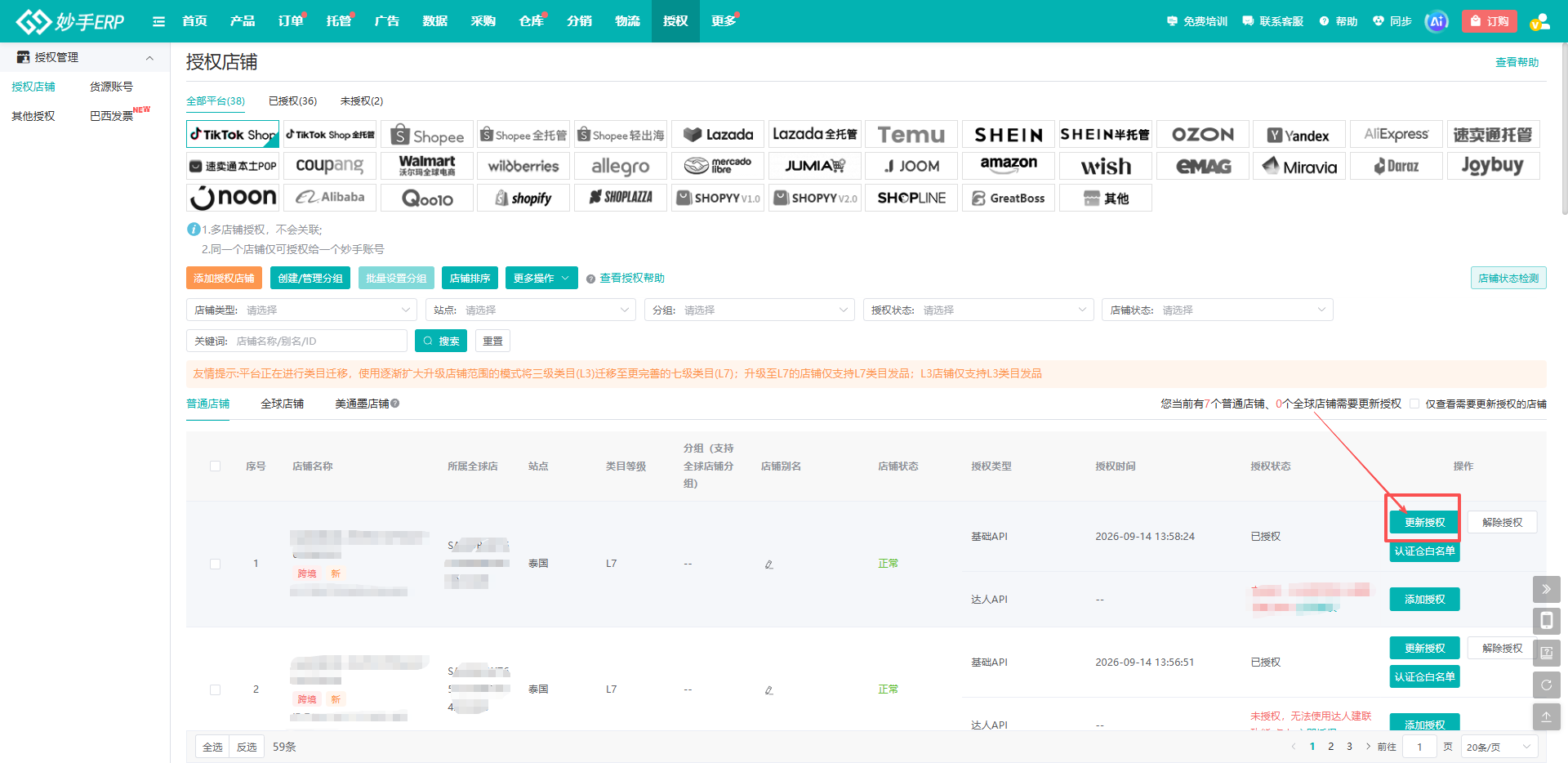This screenshot has width=1568, height=763.
Task: Open the 授权状态 dropdown
Action: (978, 310)
